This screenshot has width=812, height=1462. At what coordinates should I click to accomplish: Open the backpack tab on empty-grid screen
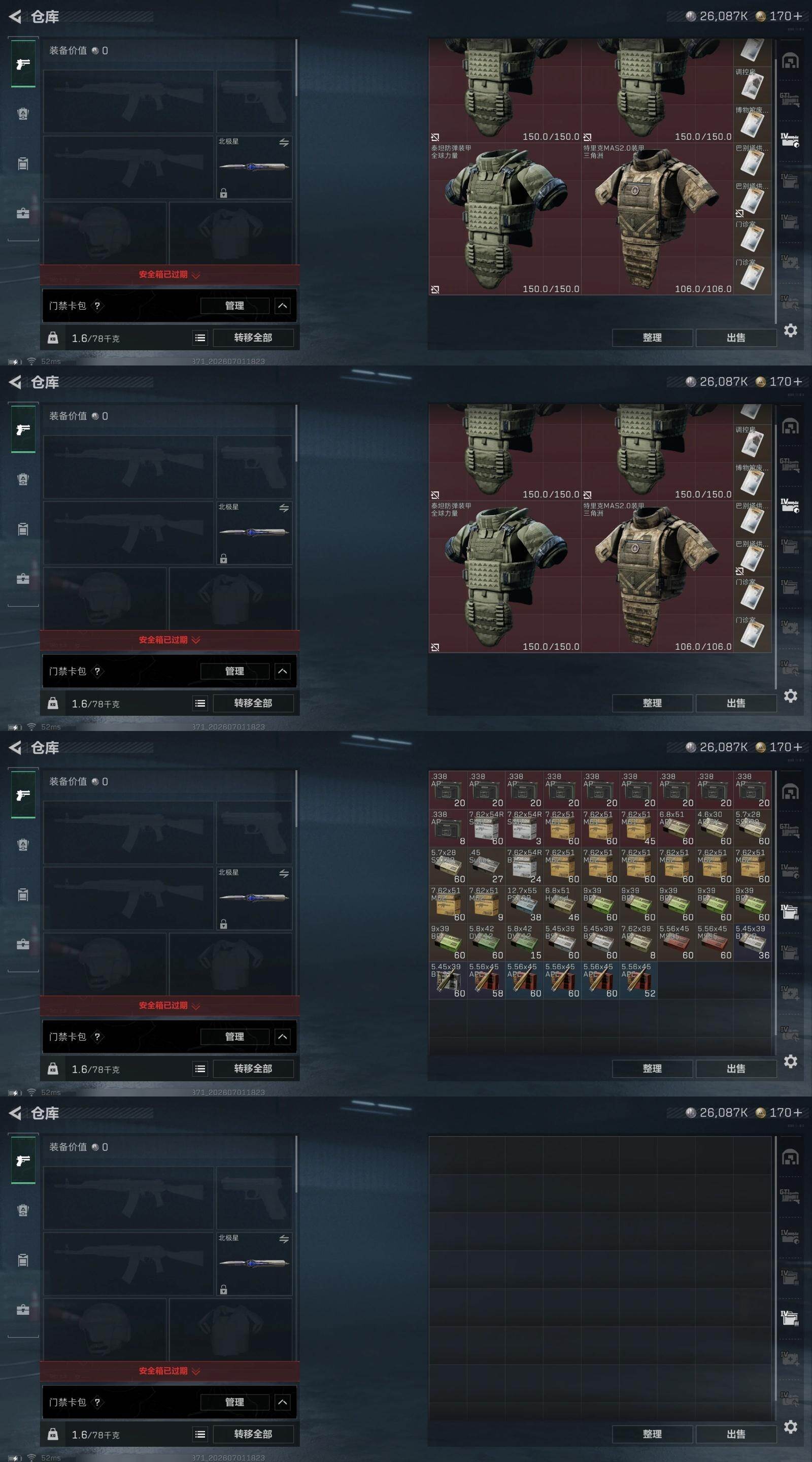pos(23,1211)
